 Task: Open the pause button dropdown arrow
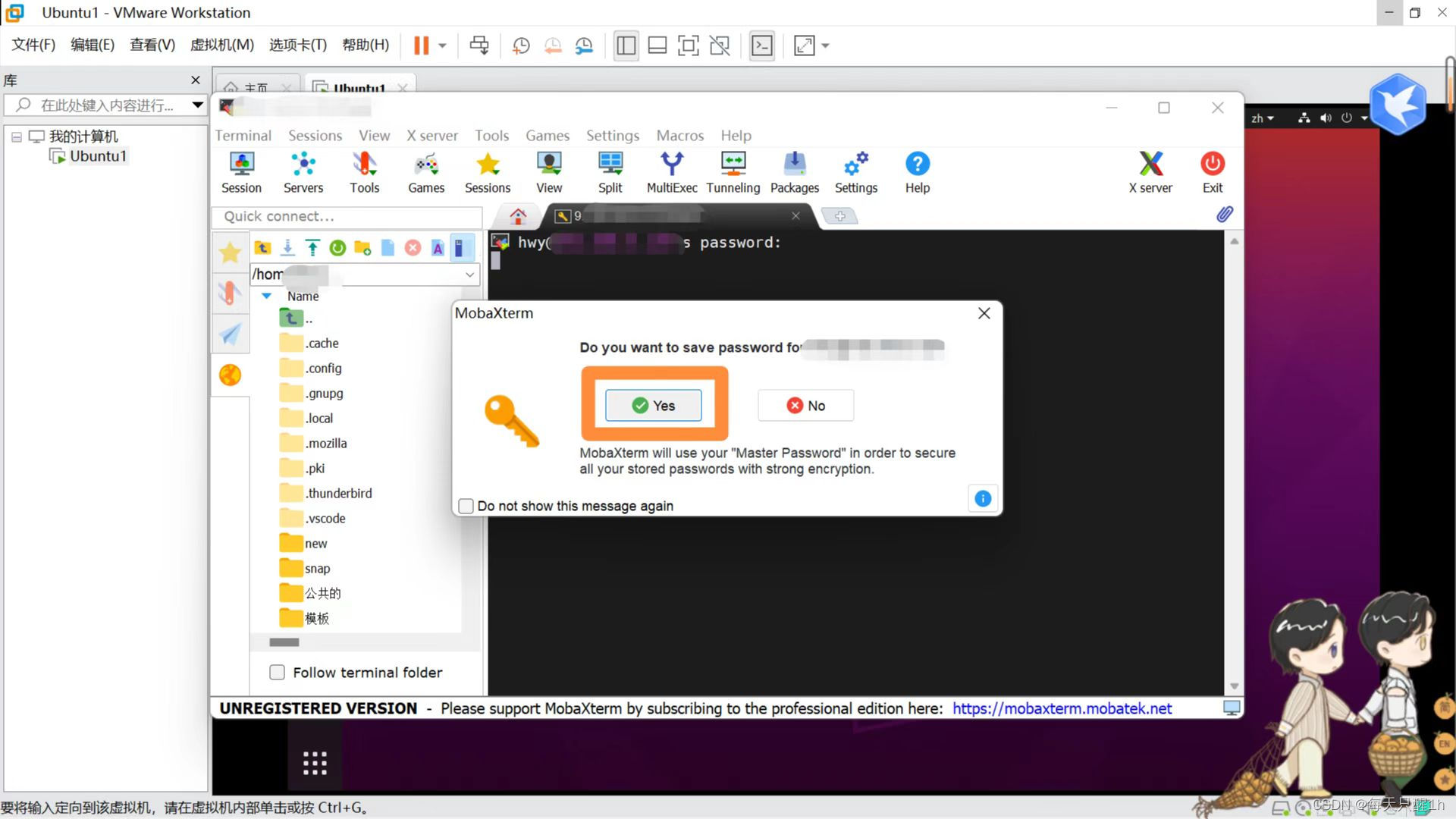pos(440,45)
